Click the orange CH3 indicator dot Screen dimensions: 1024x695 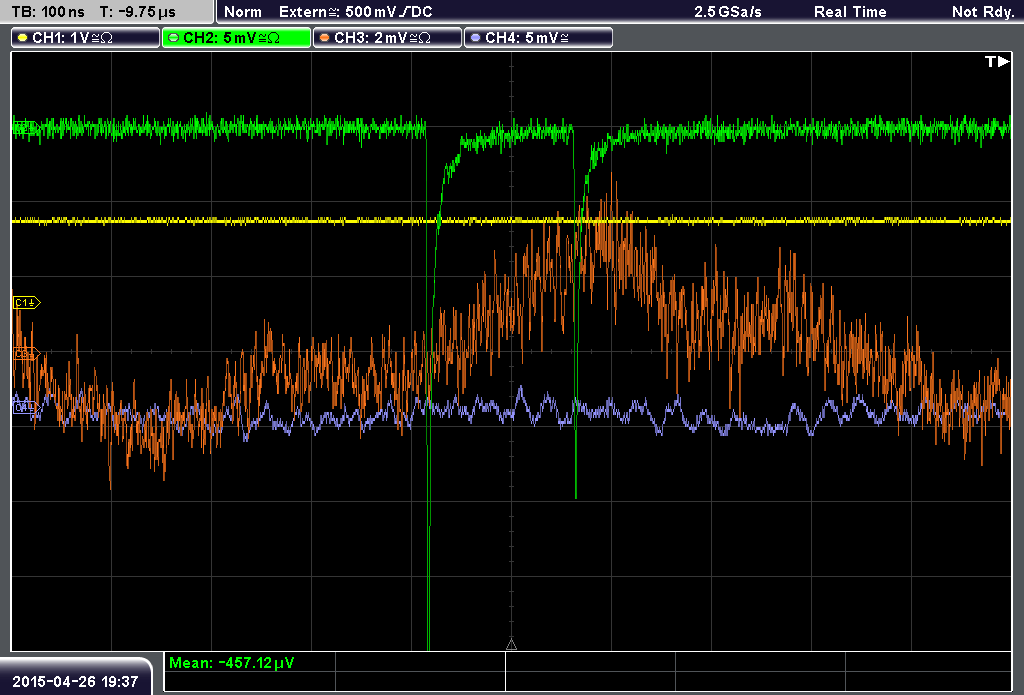[325, 38]
